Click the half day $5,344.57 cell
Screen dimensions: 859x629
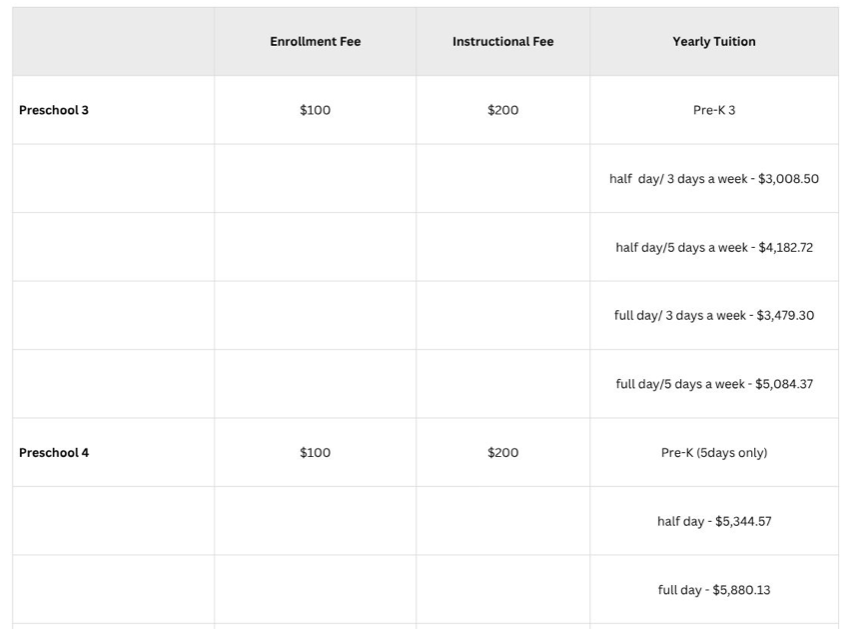pyautogui.click(x=714, y=521)
